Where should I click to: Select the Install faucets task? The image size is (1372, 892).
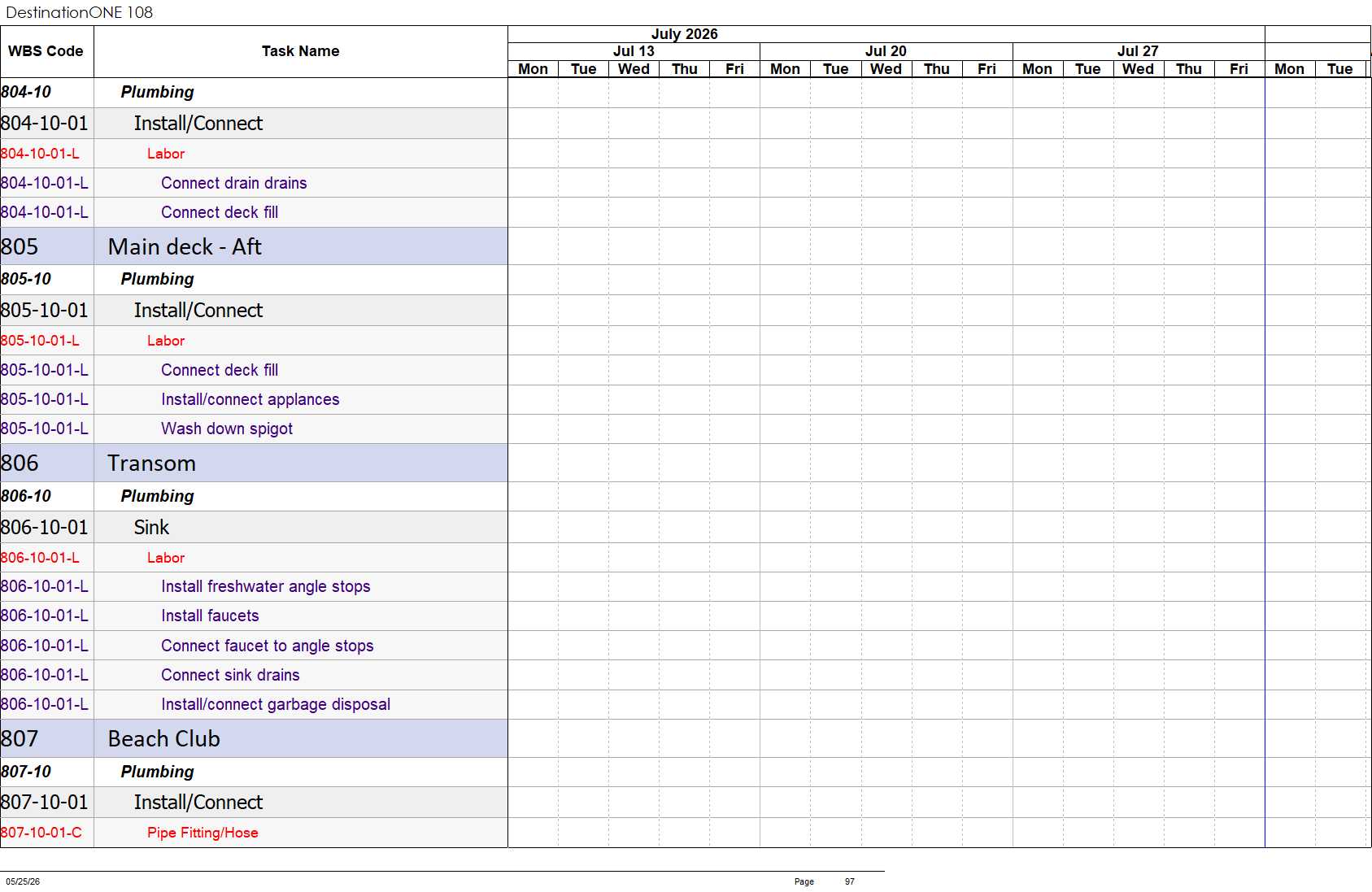coord(301,616)
